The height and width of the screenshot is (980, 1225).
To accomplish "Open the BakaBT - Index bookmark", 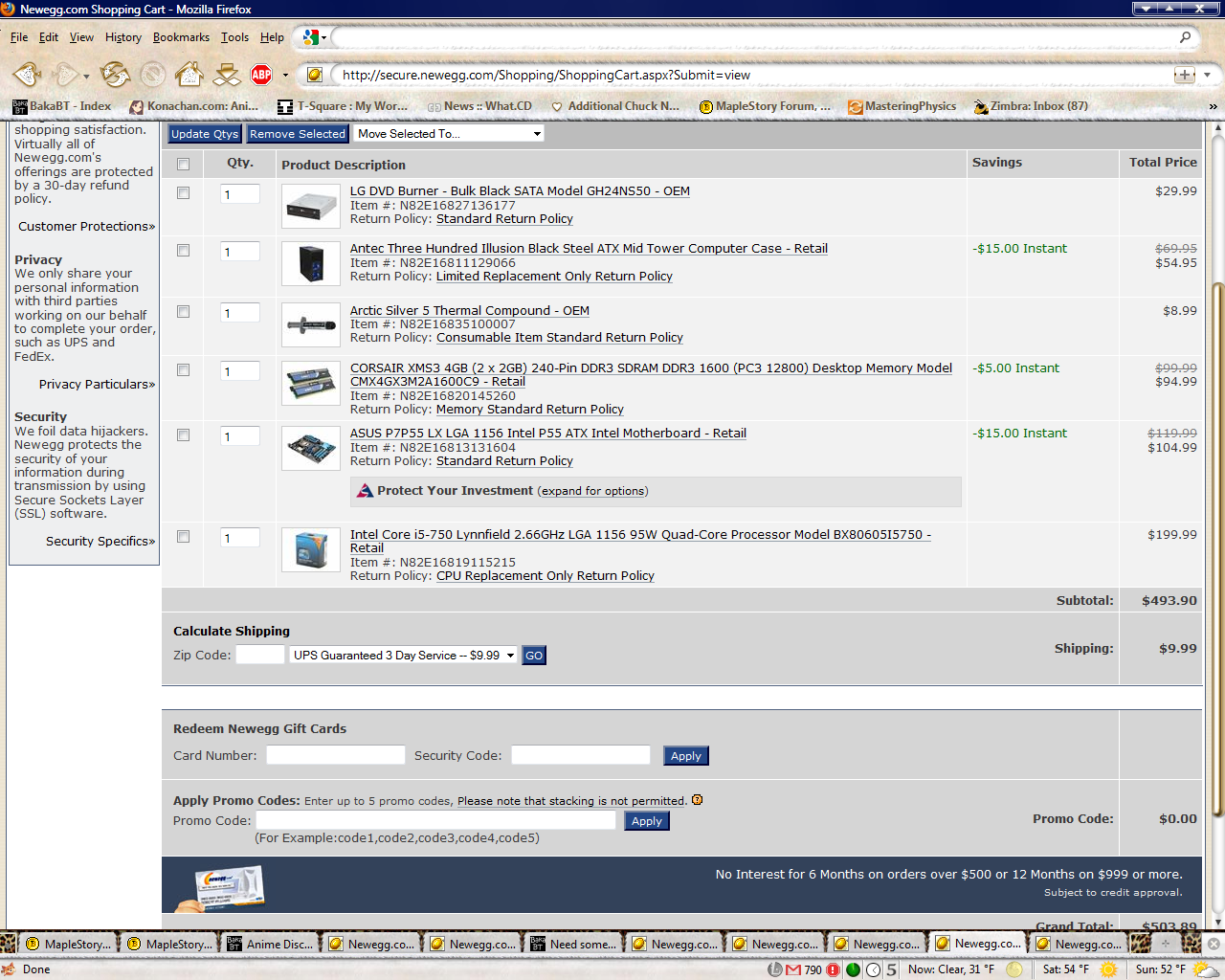I will tap(62, 106).
